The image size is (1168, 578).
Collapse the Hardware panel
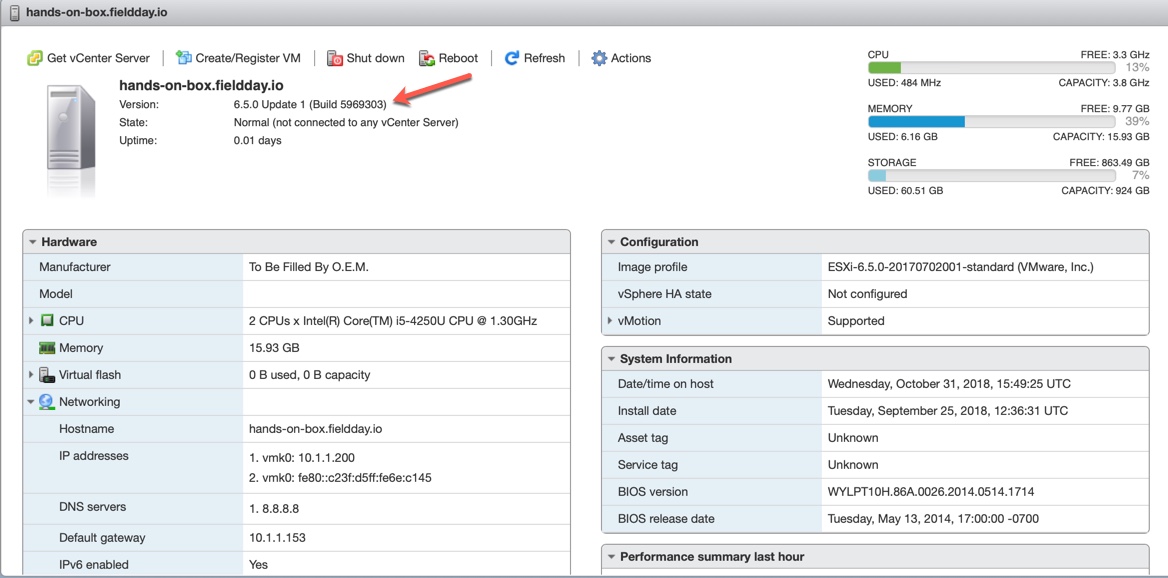coord(32,242)
